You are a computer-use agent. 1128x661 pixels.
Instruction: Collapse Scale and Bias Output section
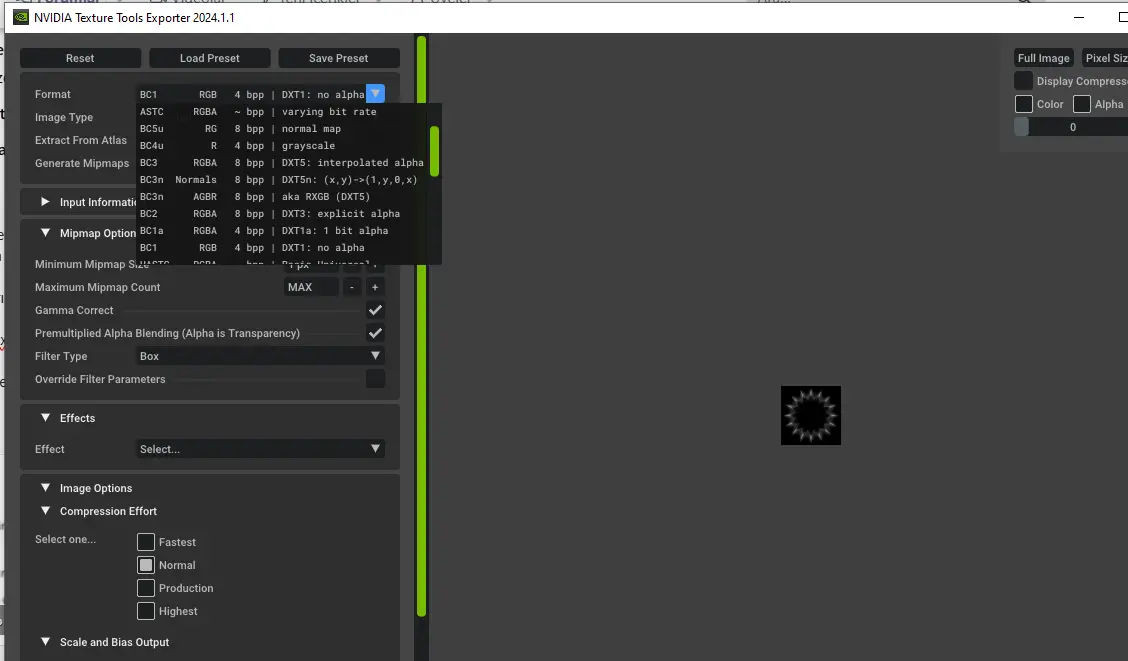coord(45,642)
